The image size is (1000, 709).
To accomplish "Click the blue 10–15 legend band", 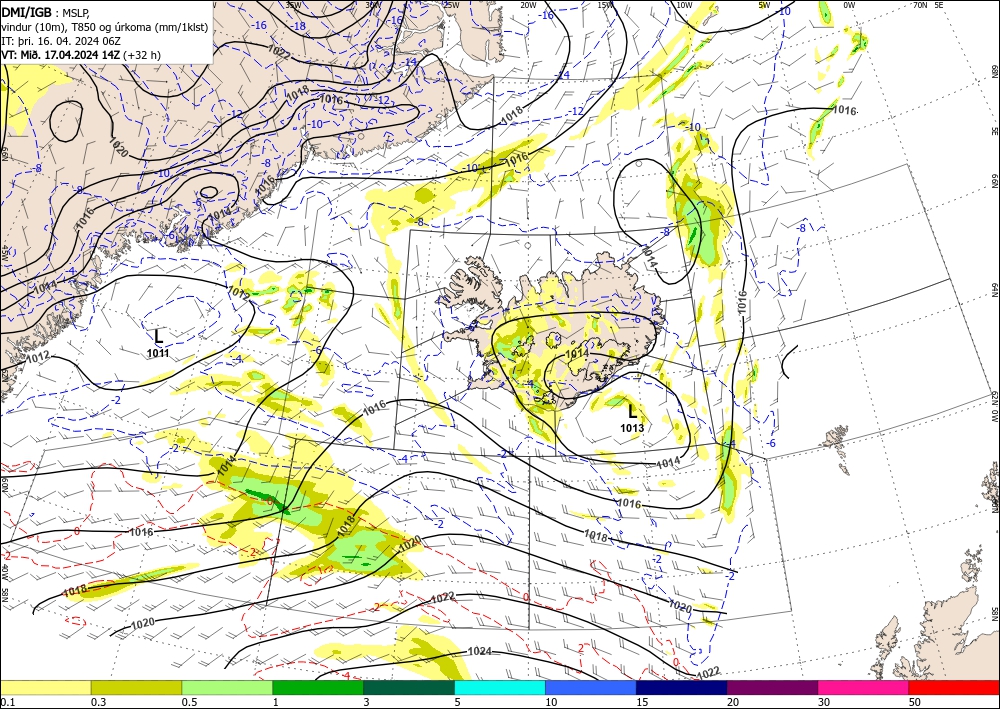I will click(x=591, y=687).
